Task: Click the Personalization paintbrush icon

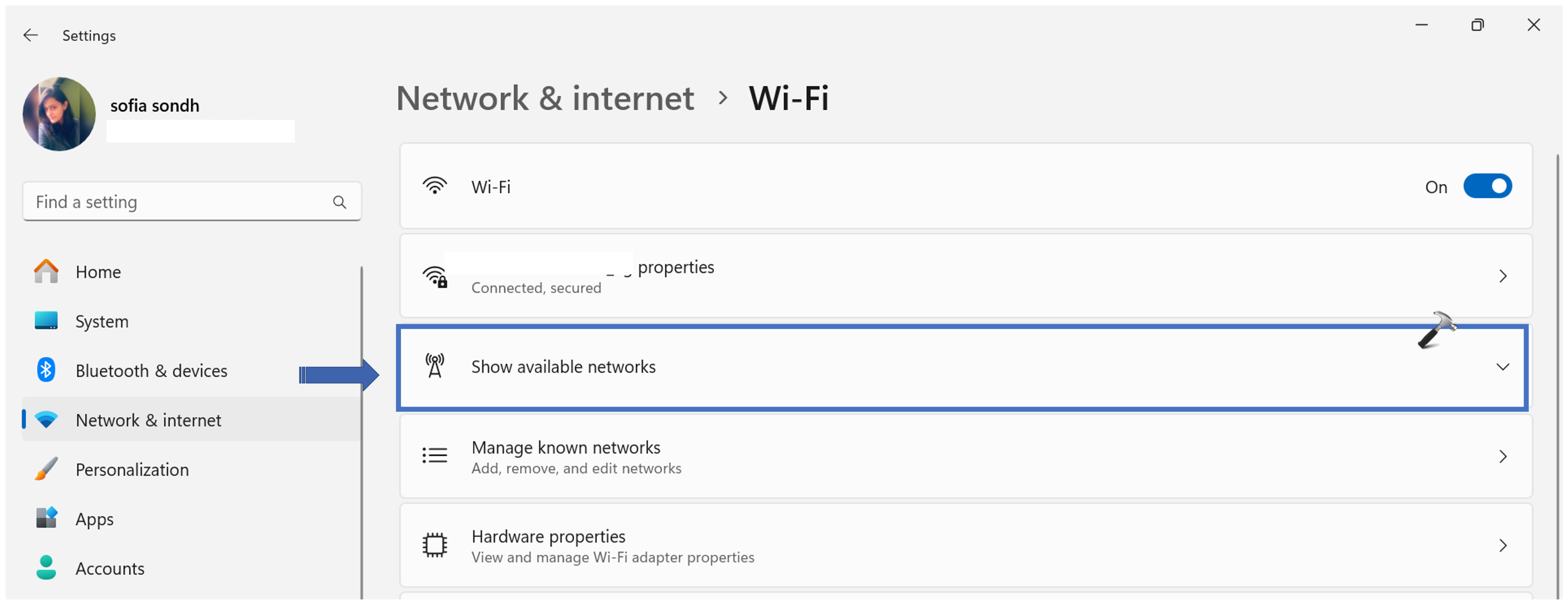Action: point(46,469)
